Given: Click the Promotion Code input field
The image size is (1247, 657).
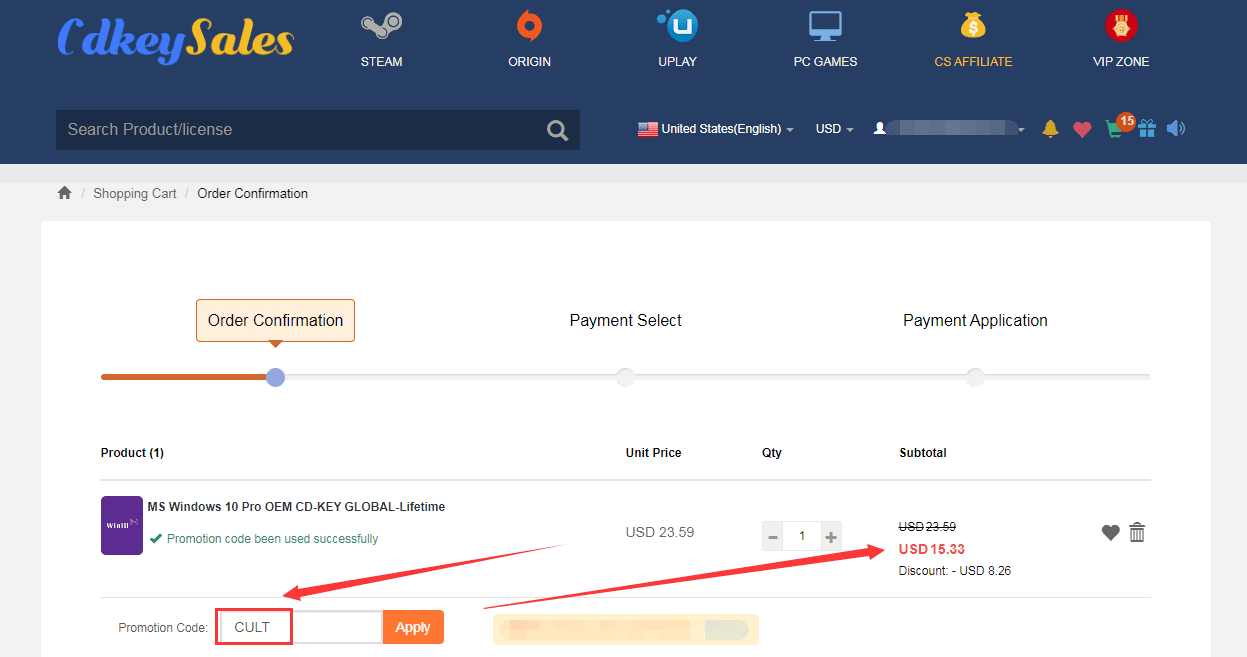Looking at the screenshot, I should [x=300, y=627].
